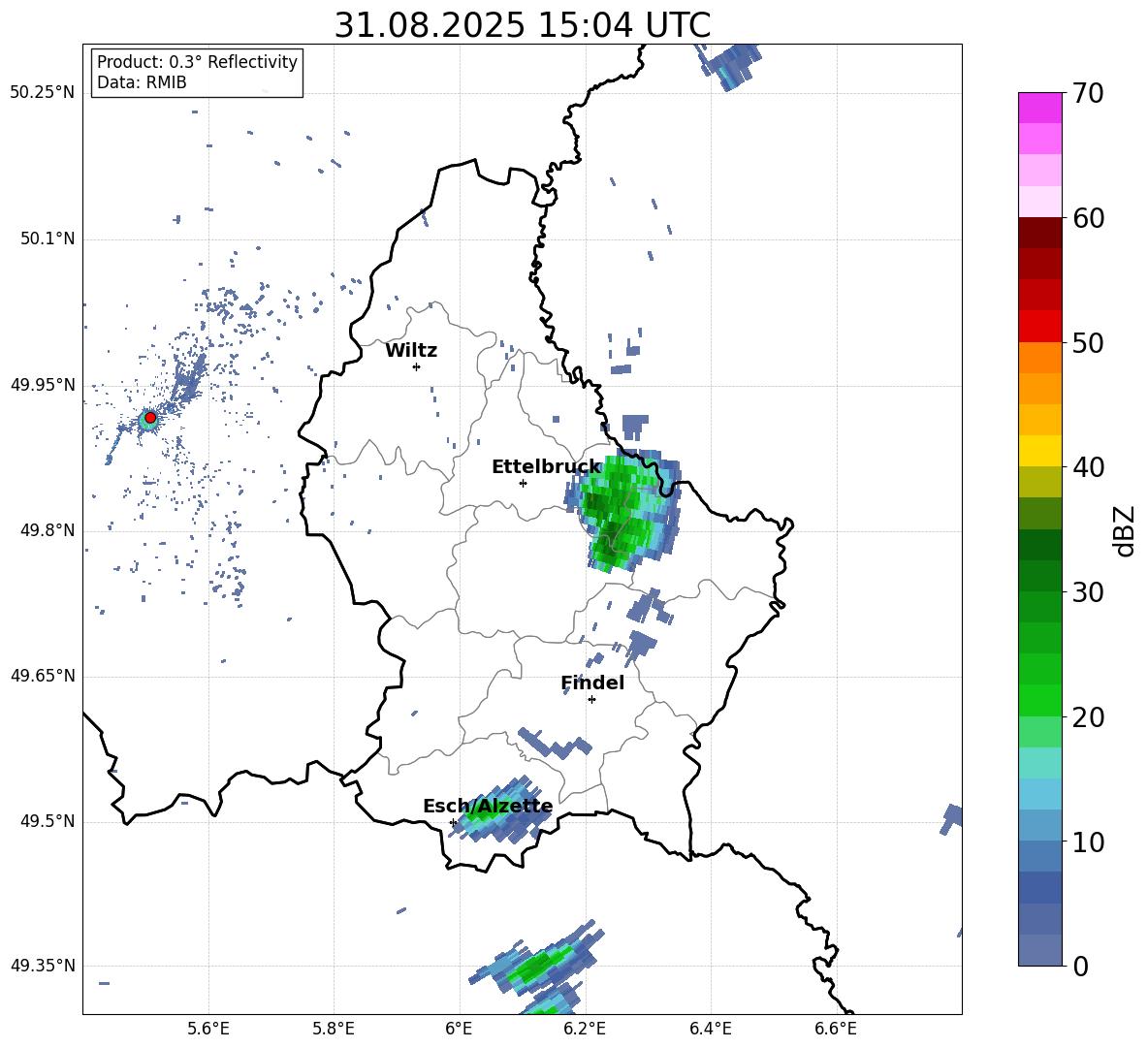Screen dimensions: 1148x1048
Task: Click the 49.8°N latitude label
Action: point(48,530)
